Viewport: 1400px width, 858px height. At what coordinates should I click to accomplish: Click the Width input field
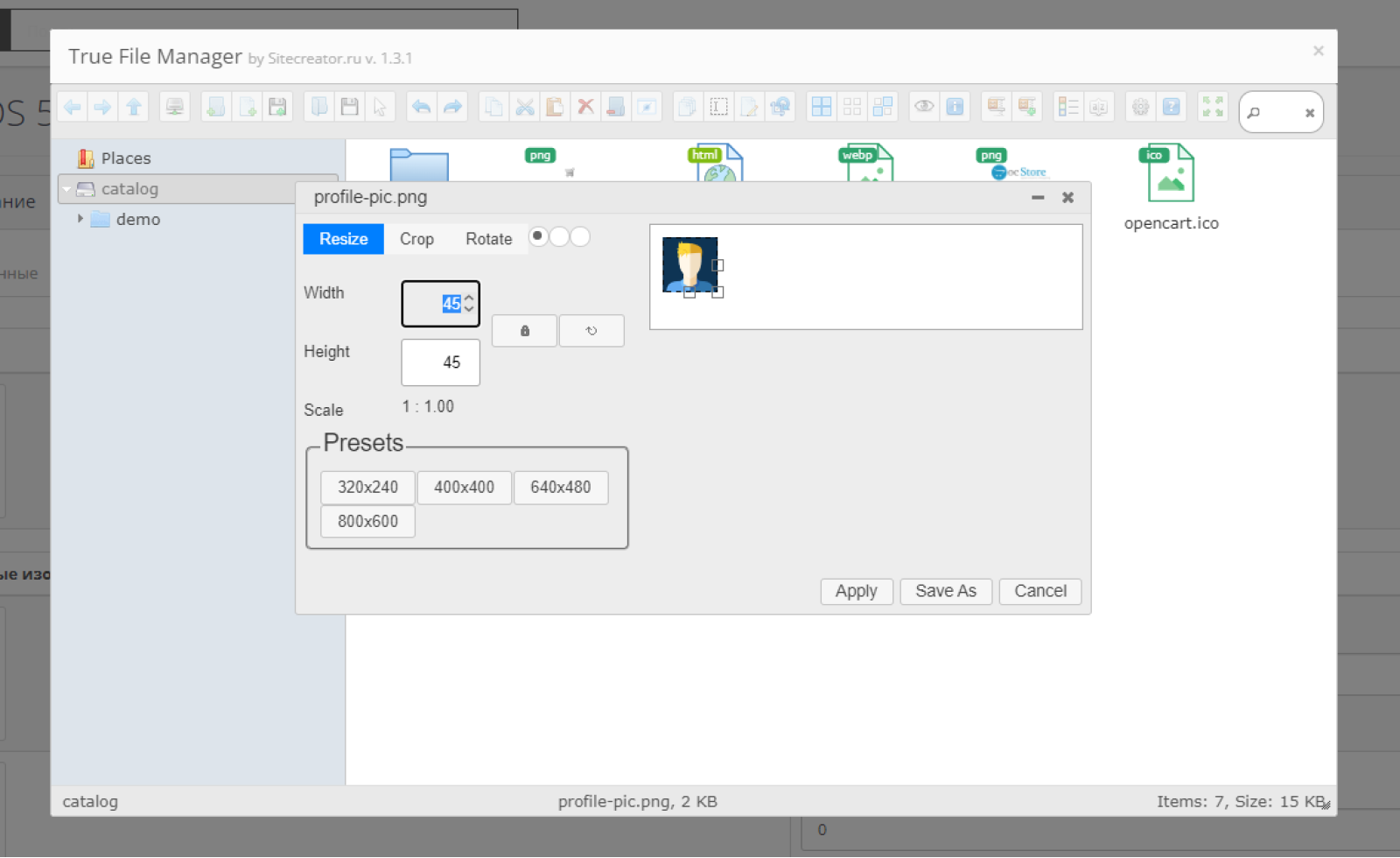click(x=440, y=304)
